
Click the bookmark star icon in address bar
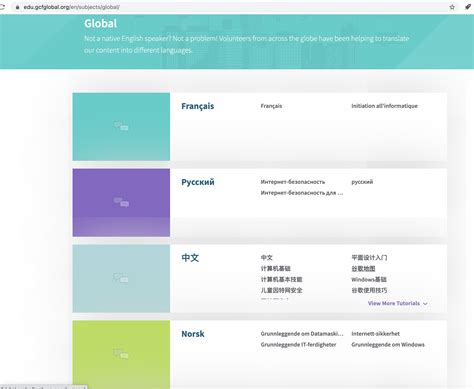(452, 7)
